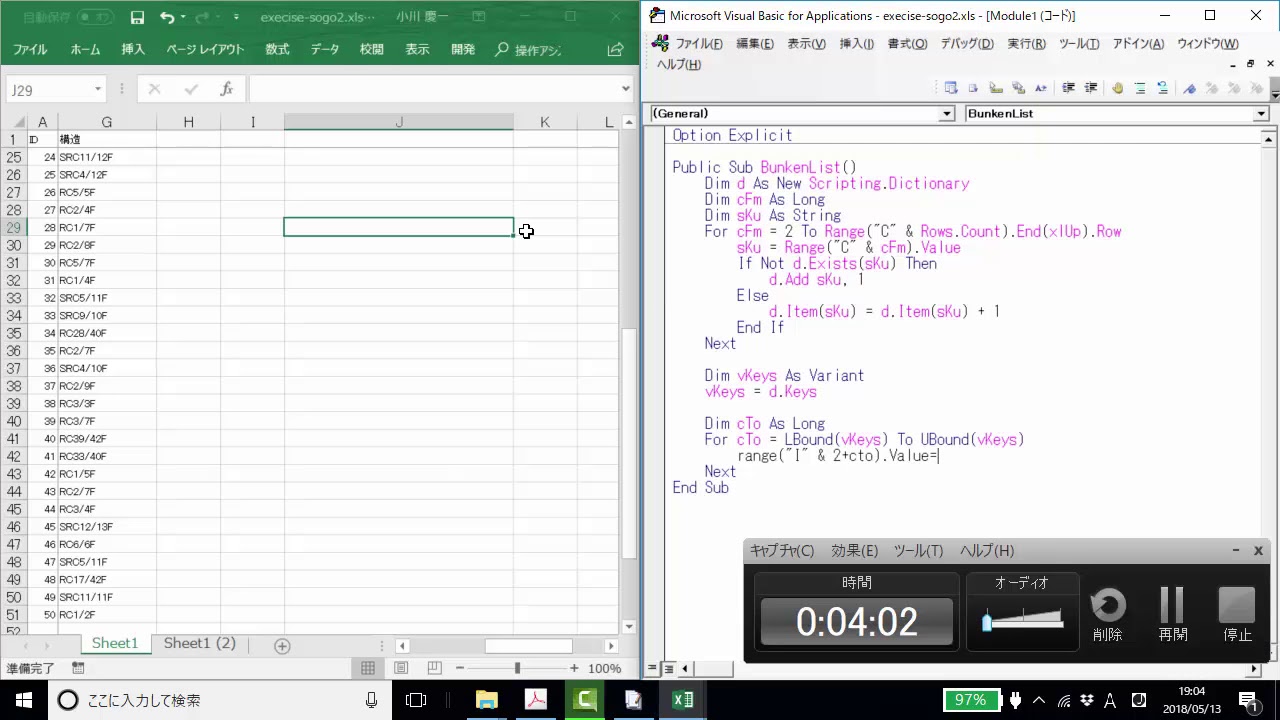Toggle the AutoSave switch

[x=95, y=17]
